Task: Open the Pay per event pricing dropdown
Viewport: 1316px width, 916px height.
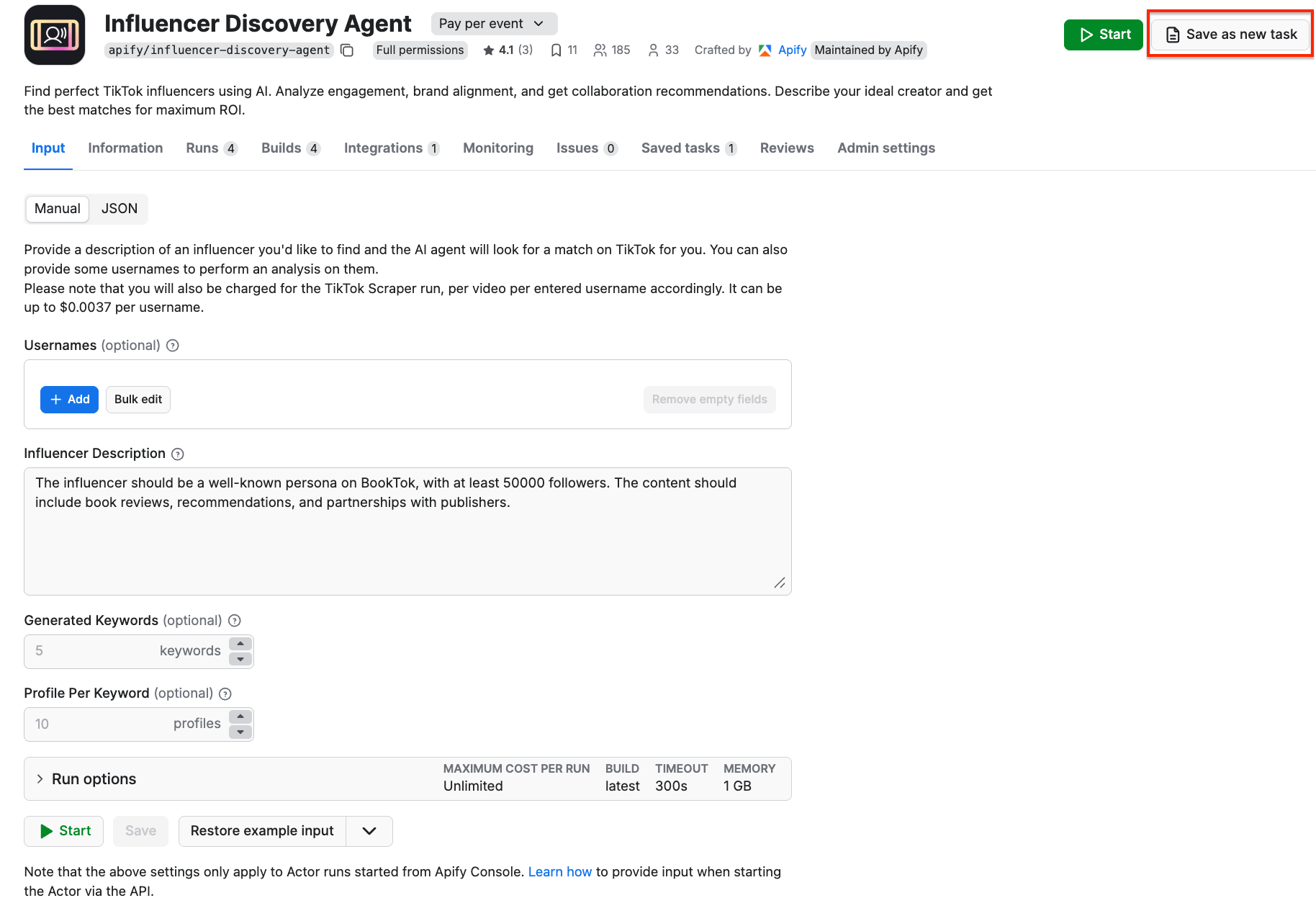Action: point(494,23)
